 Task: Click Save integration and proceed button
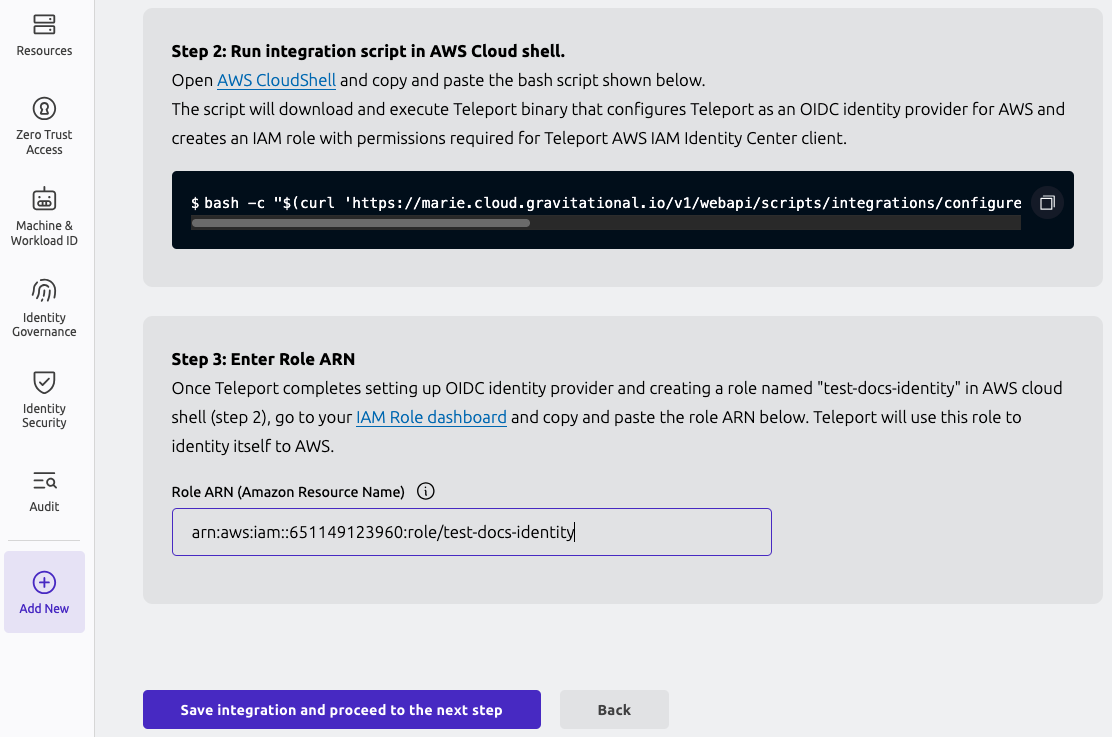(x=341, y=709)
